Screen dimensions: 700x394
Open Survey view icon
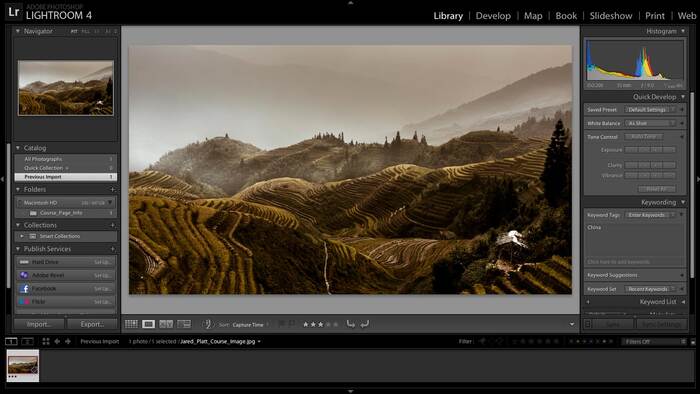184,324
